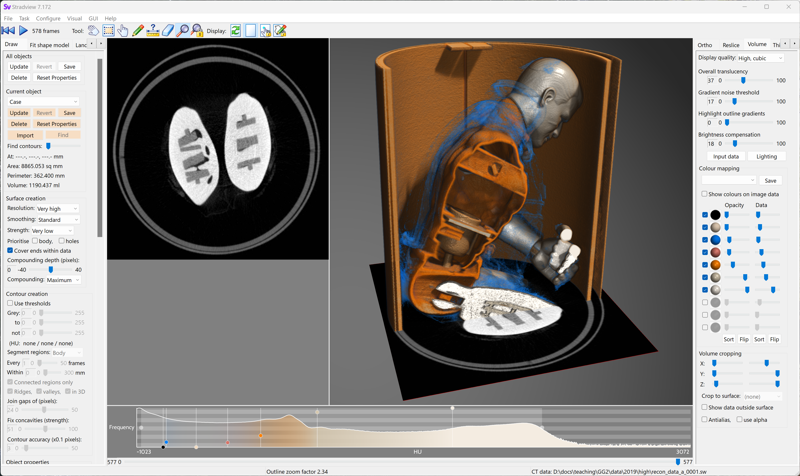Image resolution: width=800 pixels, height=476 pixels.
Task: Select the magnifier zoom tool
Action: [182, 31]
